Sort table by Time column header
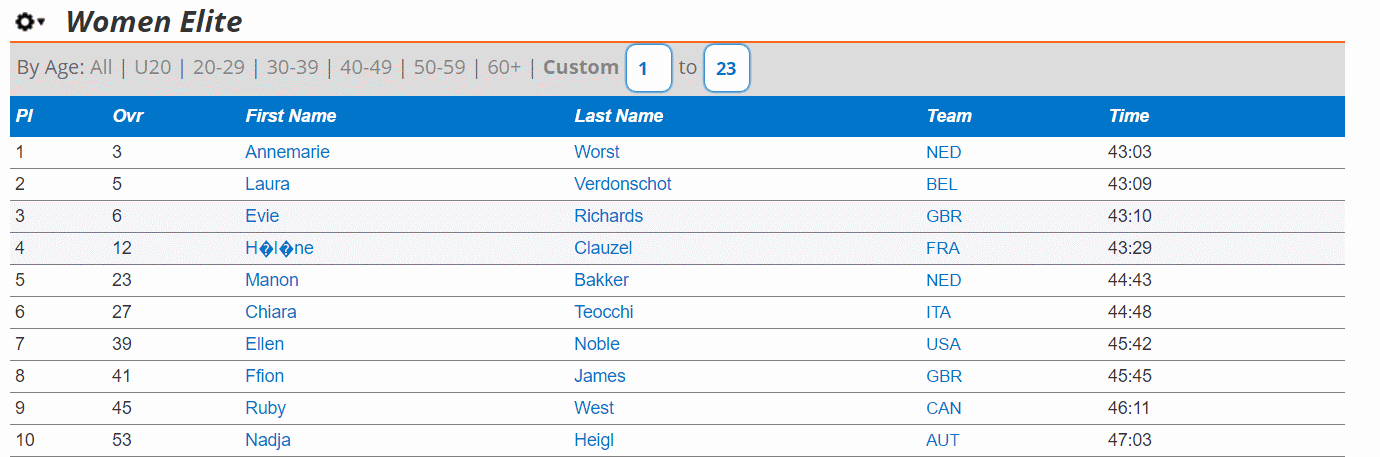 [x=1129, y=116]
